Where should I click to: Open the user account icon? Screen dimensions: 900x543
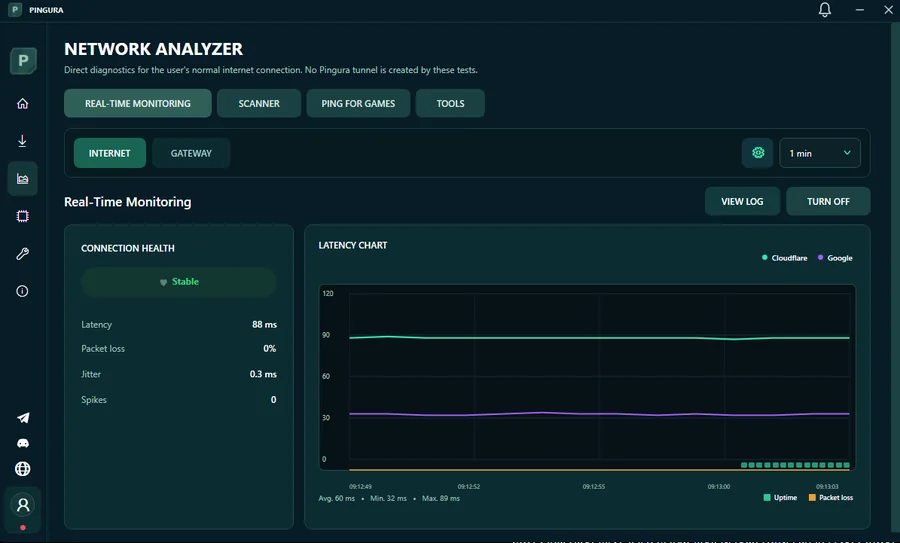click(23, 505)
